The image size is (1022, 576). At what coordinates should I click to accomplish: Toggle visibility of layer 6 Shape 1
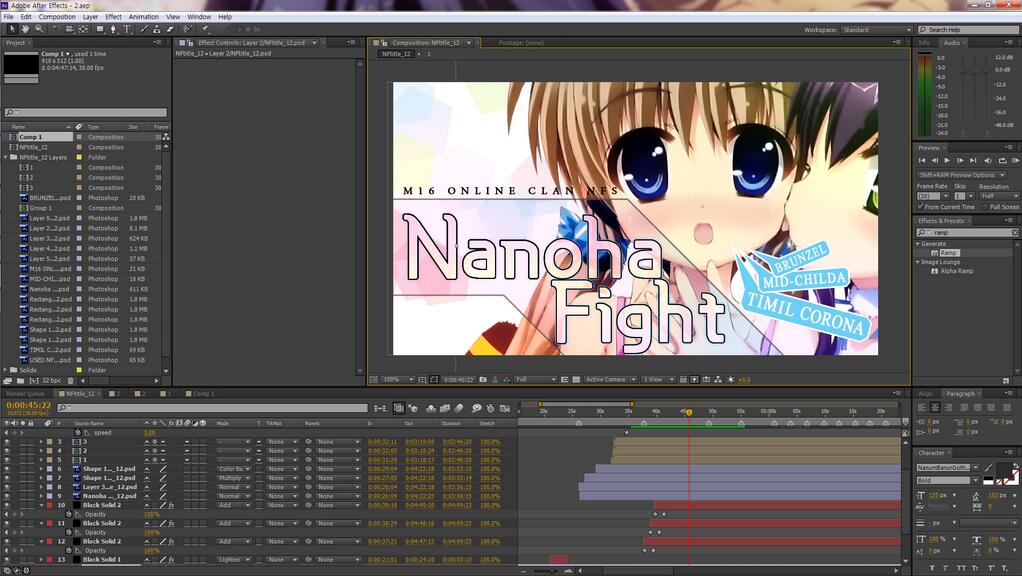pyautogui.click(x=7, y=469)
